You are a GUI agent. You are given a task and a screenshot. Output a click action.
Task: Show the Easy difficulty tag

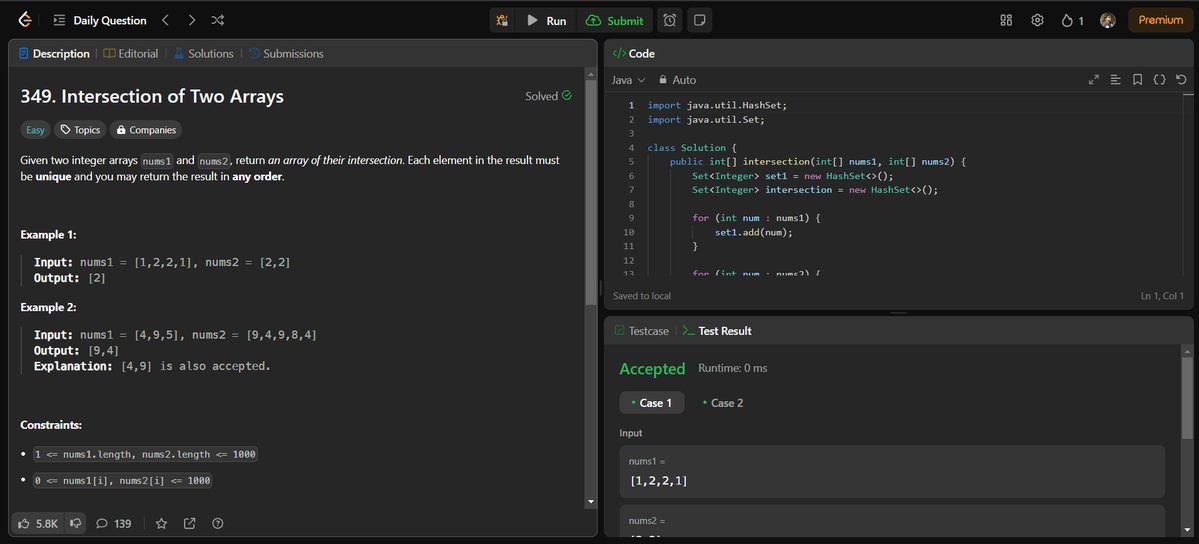click(x=35, y=129)
